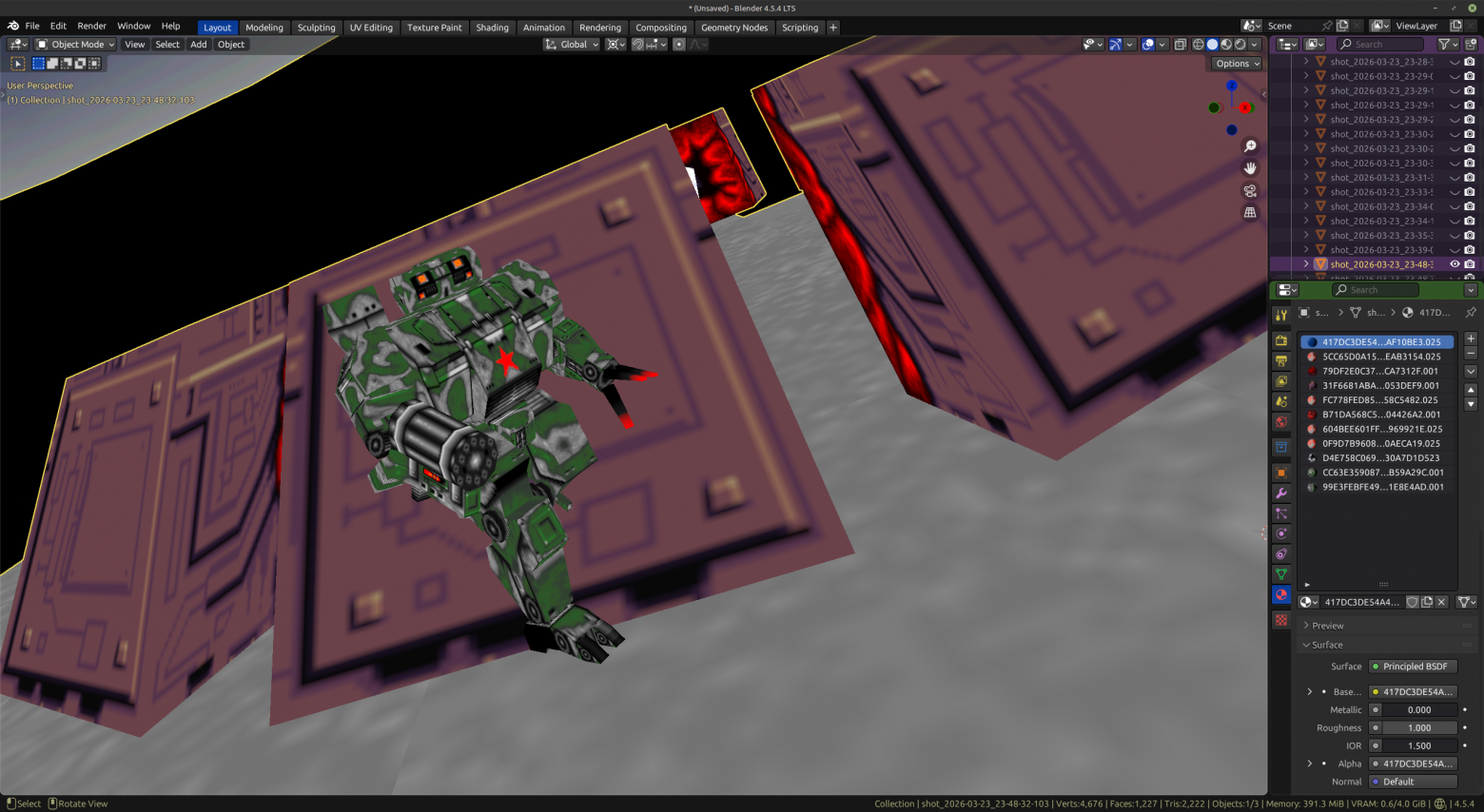Click the viewport Options button
Viewport: 1484px width, 812px height.
tap(1237, 64)
